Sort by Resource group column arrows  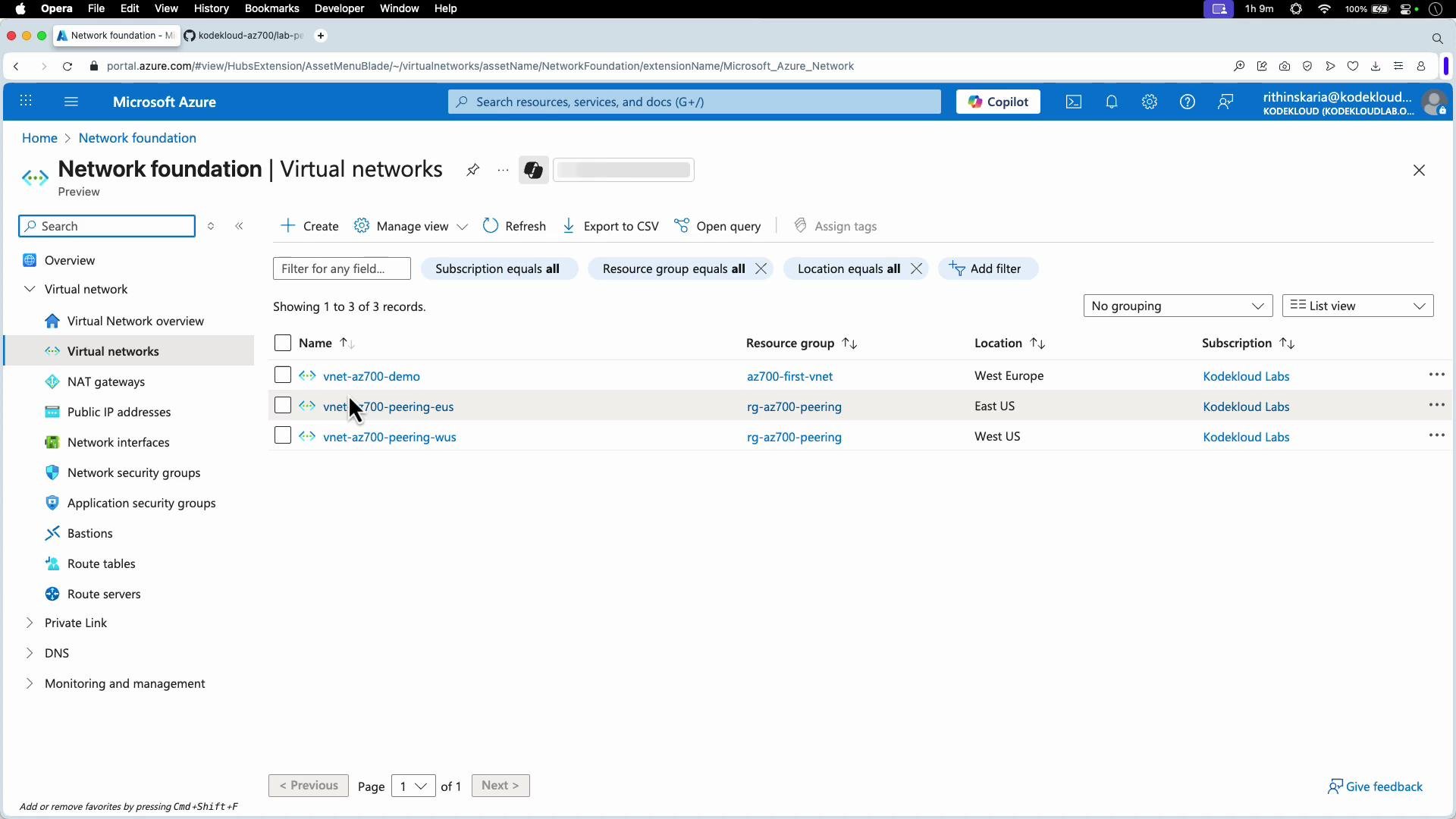coord(849,343)
